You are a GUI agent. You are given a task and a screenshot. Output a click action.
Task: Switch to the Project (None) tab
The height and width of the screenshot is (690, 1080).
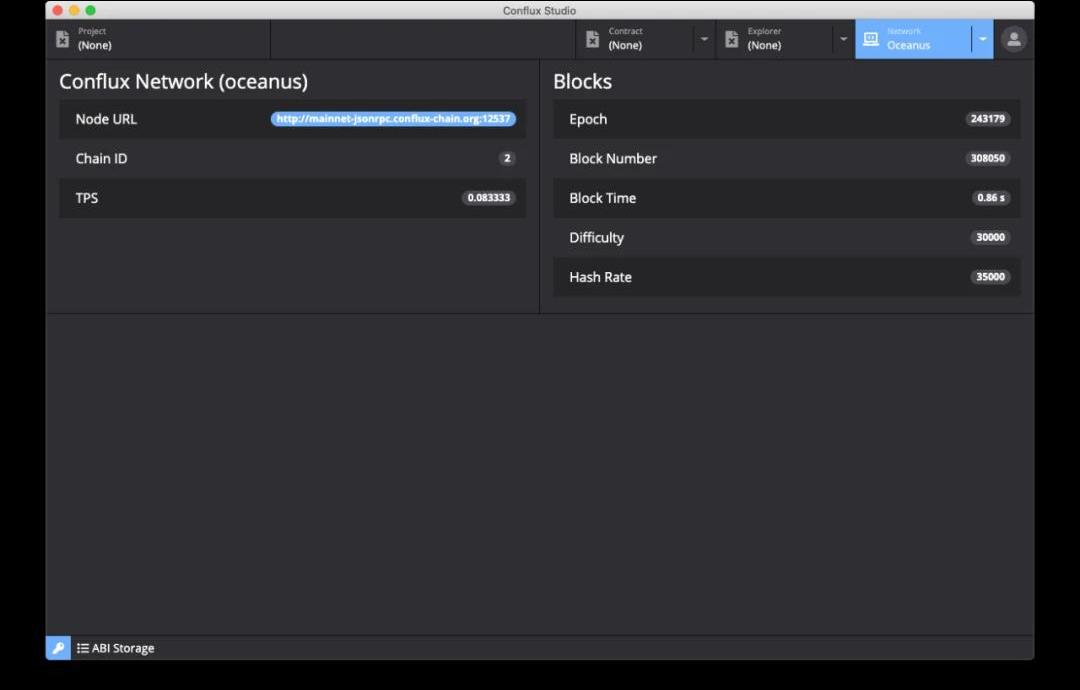coord(158,39)
